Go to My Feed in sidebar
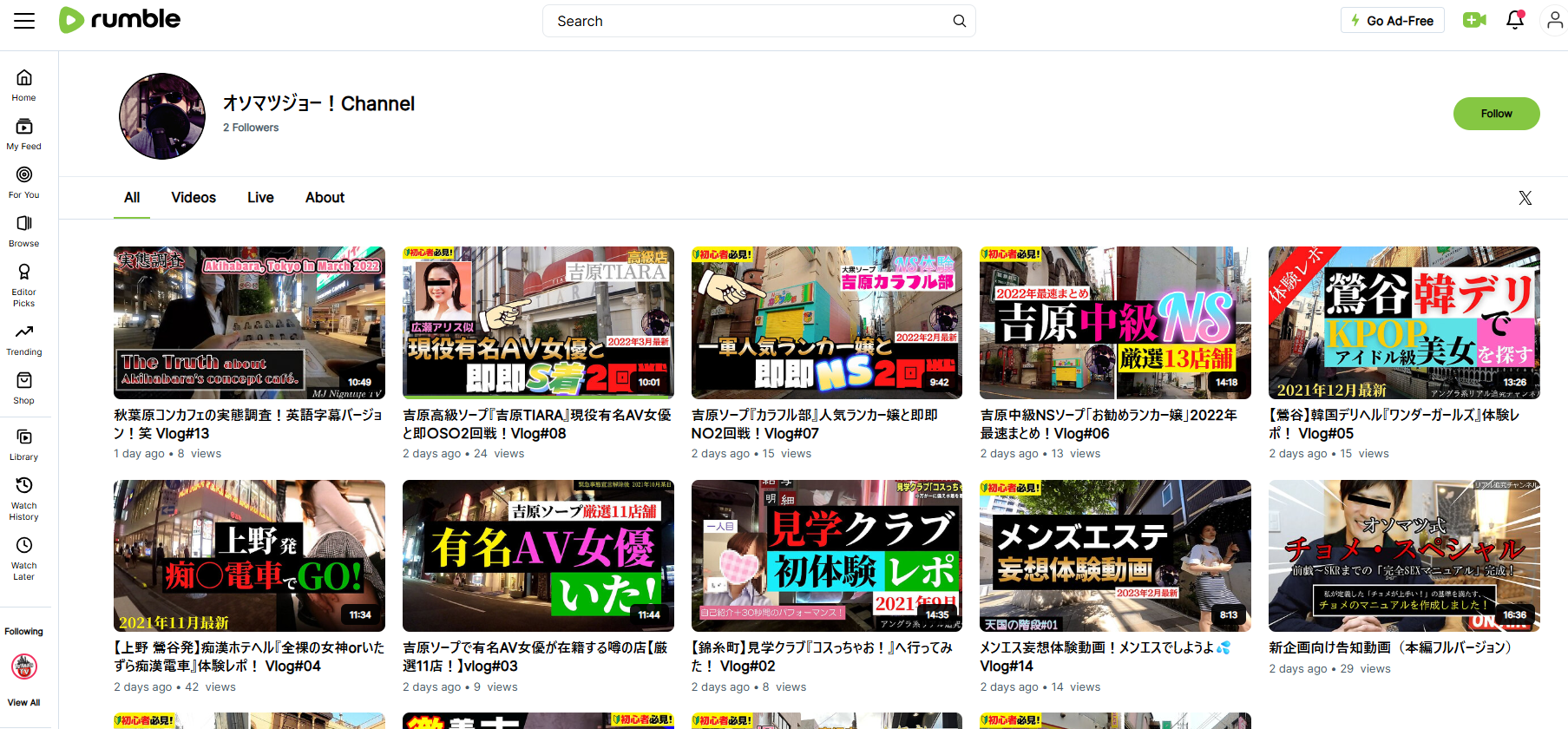The width and height of the screenshot is (1568, 729). pos(24,134)
